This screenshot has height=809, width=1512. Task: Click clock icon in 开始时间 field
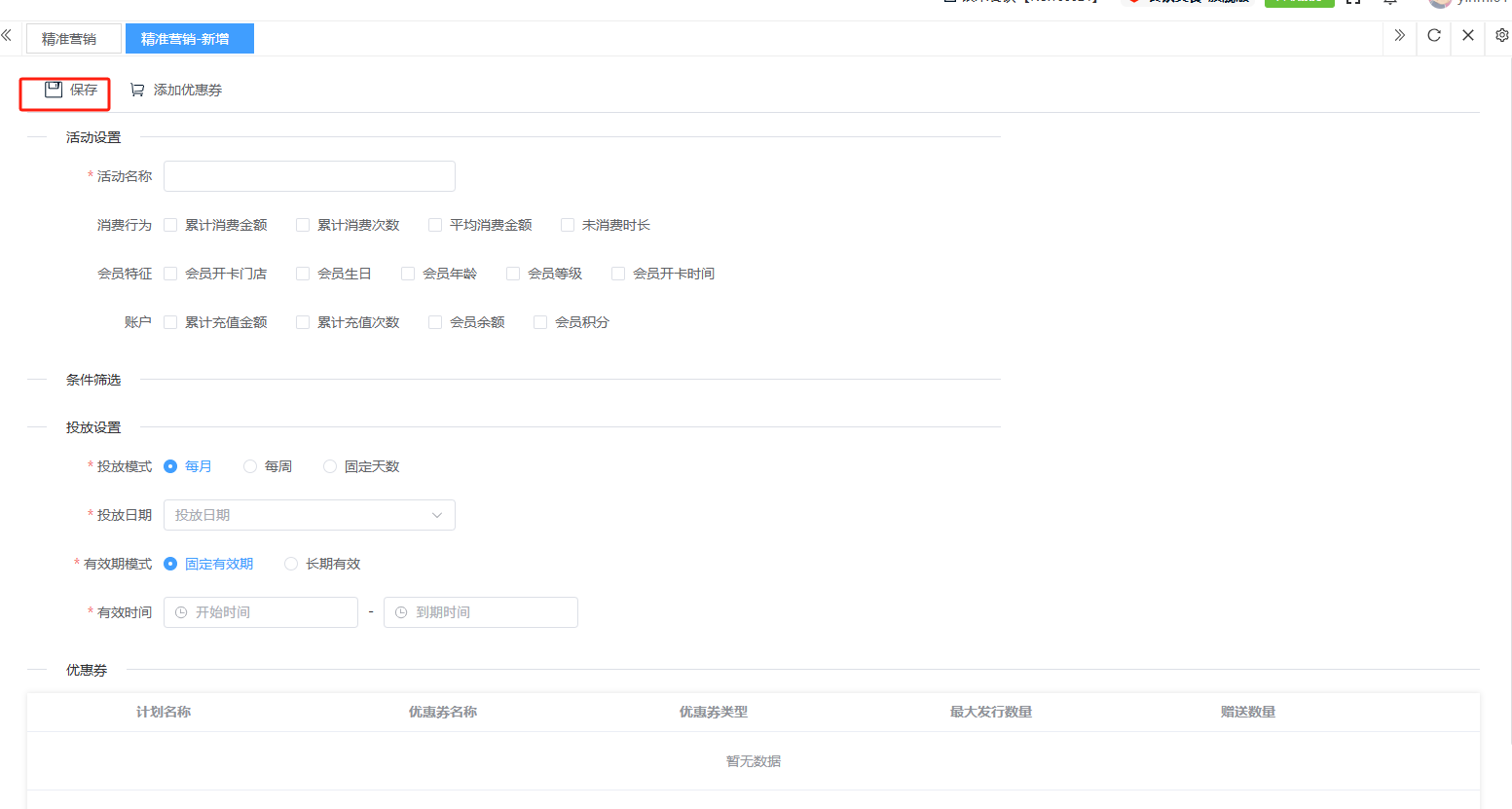(x=181, y=612)
